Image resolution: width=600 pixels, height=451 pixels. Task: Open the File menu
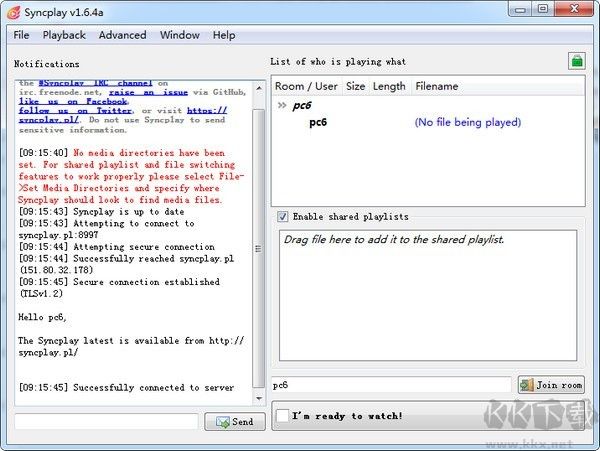pyautogui.click(x=21, y=35)
